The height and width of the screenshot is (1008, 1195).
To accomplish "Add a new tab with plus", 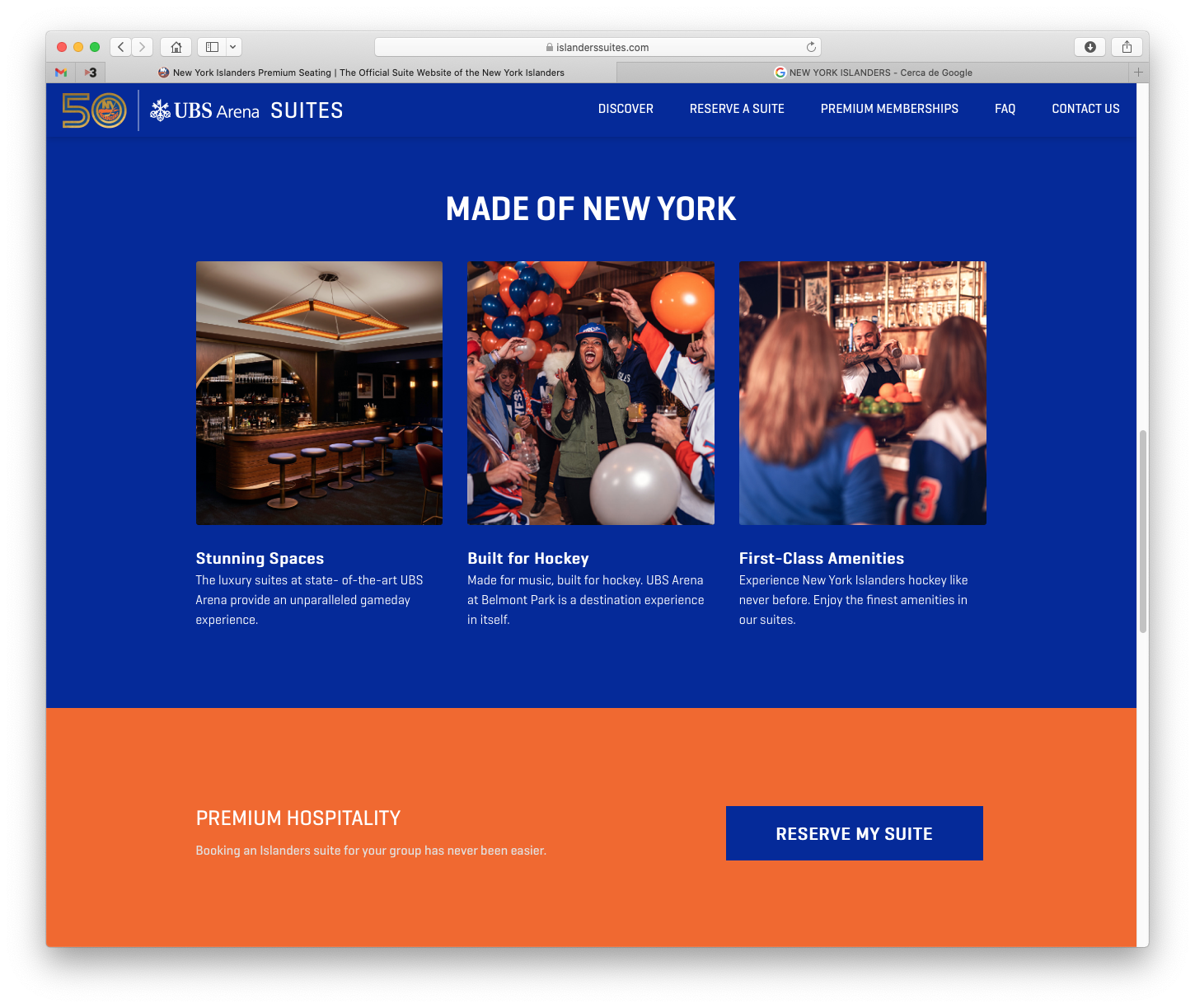I will [1138, 73].
